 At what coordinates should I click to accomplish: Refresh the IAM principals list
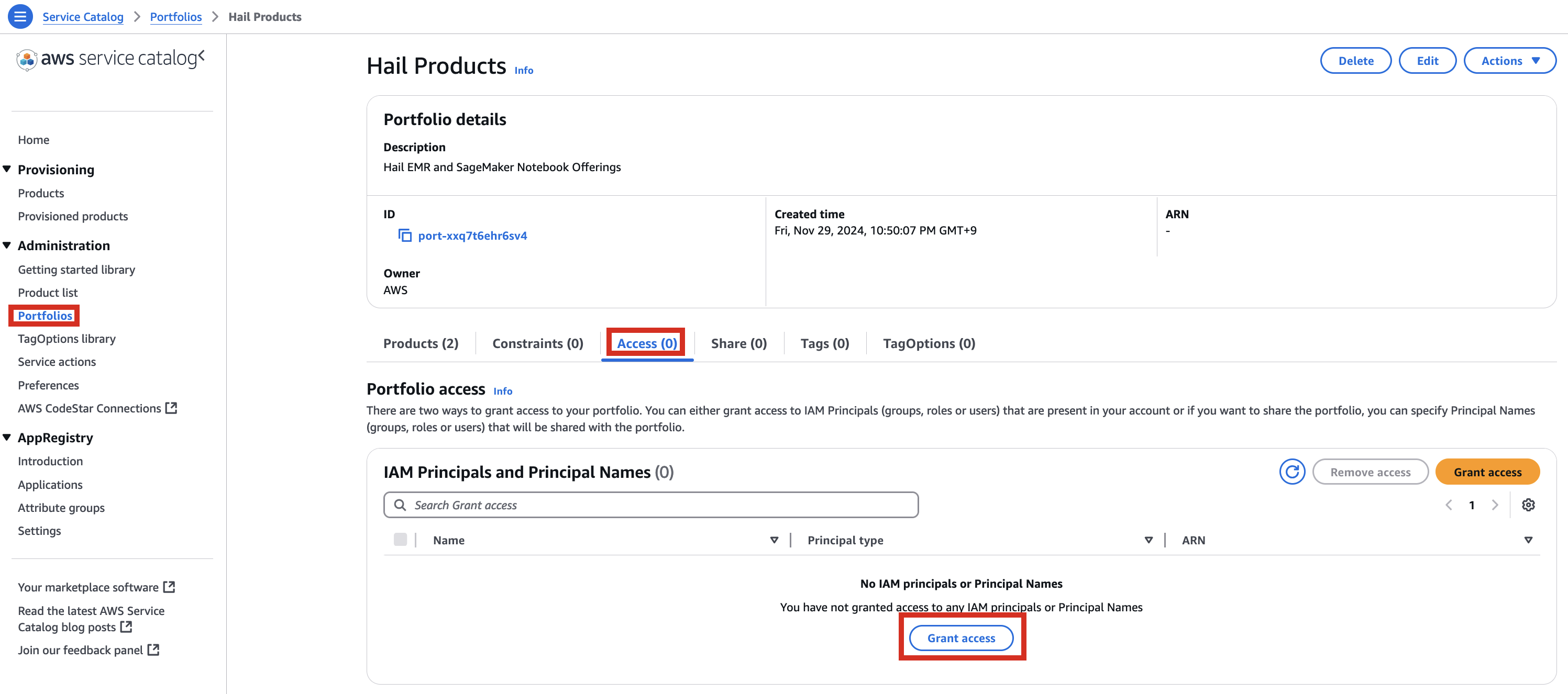1291,472
